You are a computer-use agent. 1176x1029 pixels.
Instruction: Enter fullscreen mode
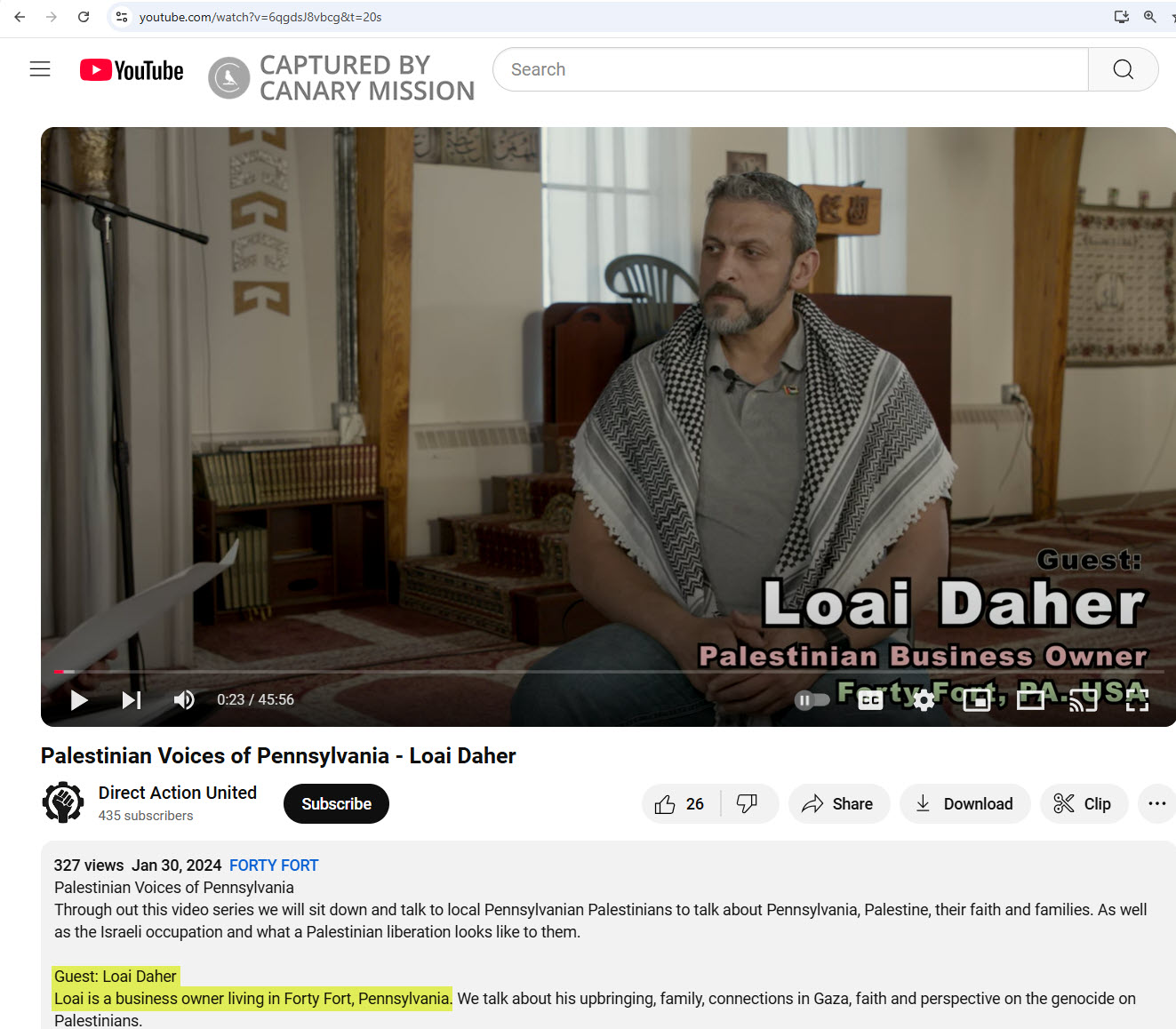point(1136,699)
